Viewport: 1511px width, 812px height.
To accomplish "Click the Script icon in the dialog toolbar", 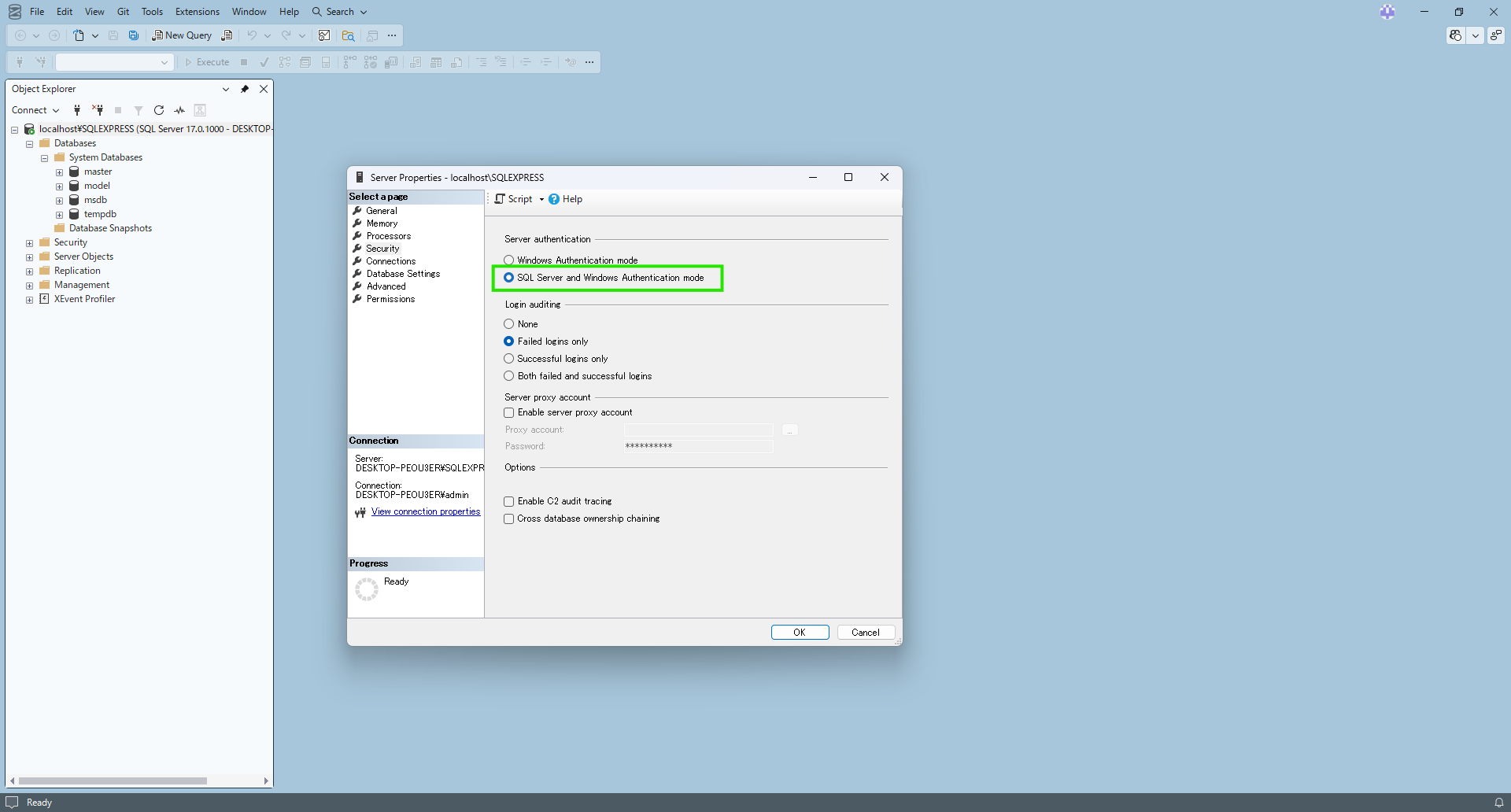I will coord(500,199).
